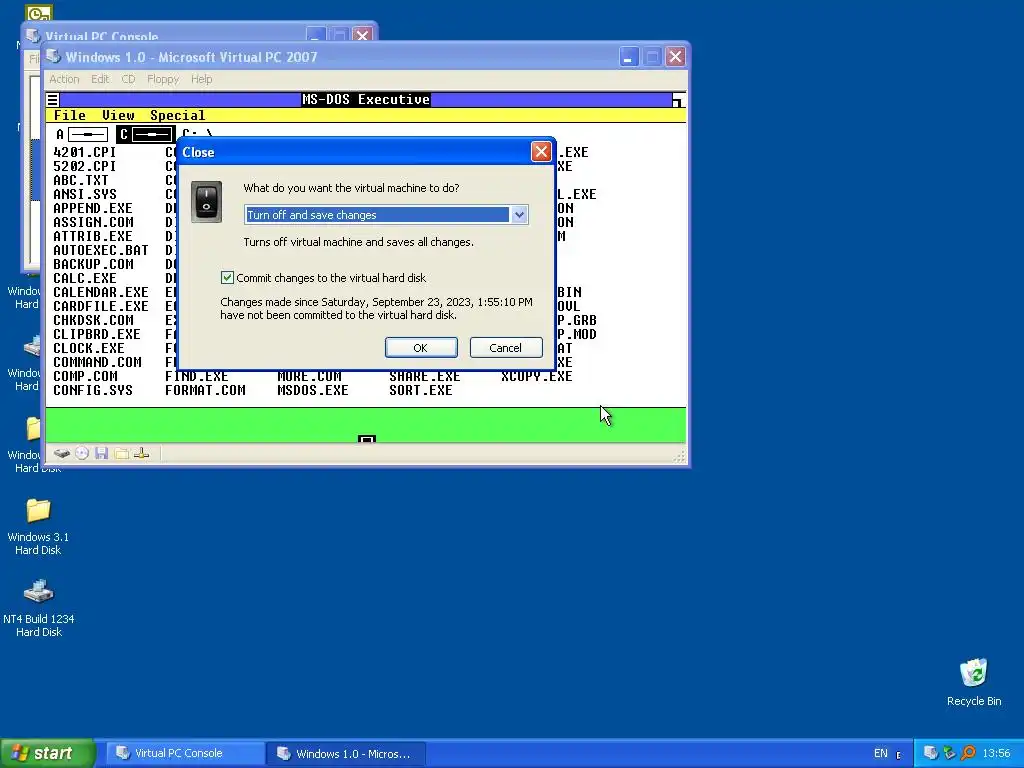Select ABC.TXT in file list

[81, 180]
